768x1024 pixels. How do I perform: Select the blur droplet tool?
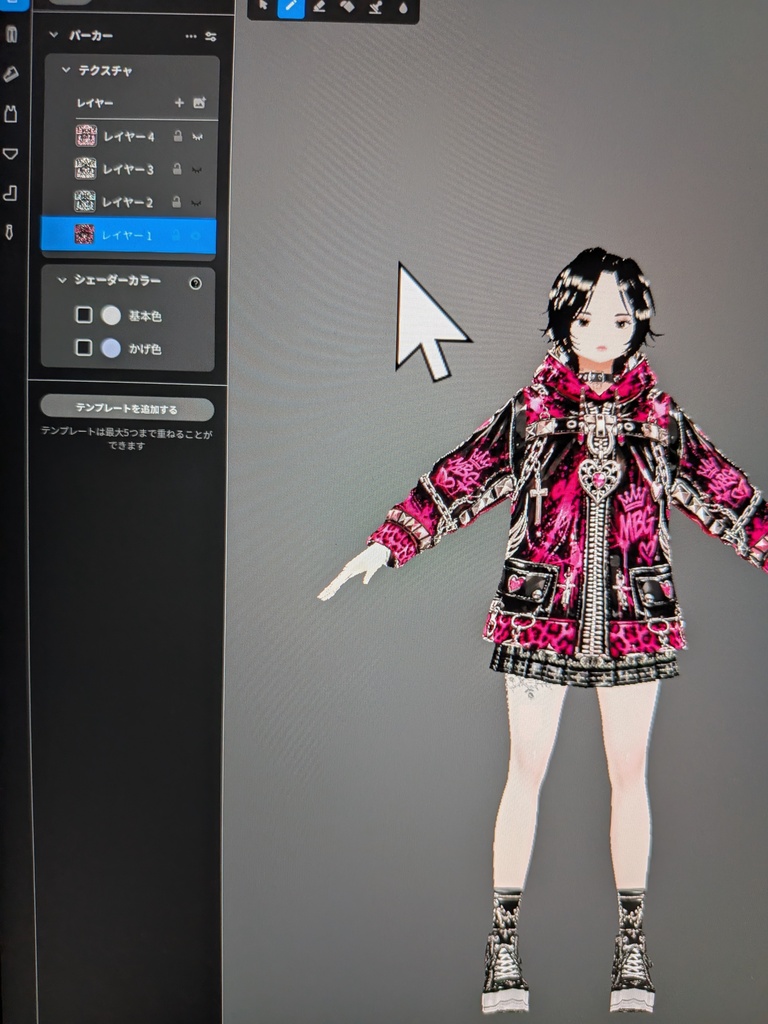click(403, 8)
